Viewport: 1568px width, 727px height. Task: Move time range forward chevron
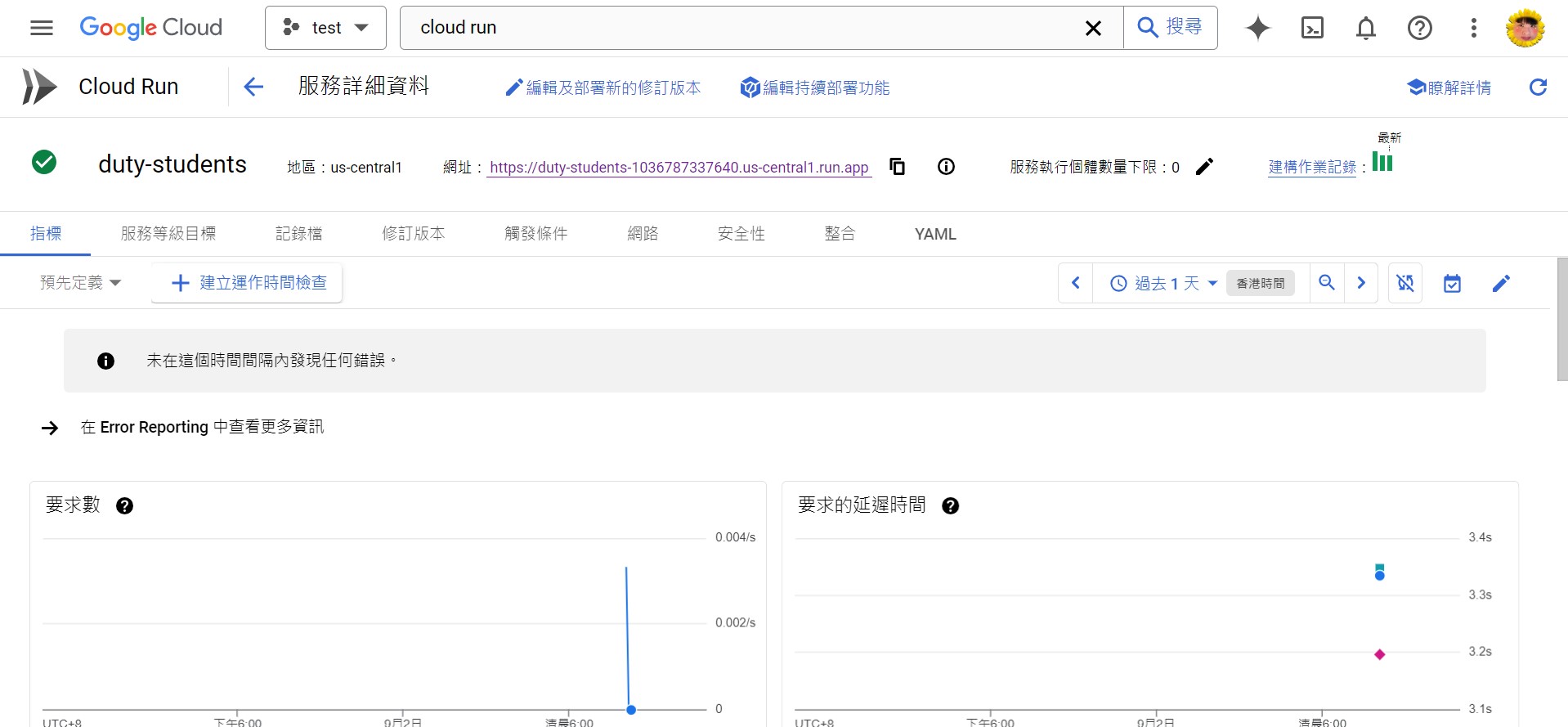click(x=1361, y=283)
